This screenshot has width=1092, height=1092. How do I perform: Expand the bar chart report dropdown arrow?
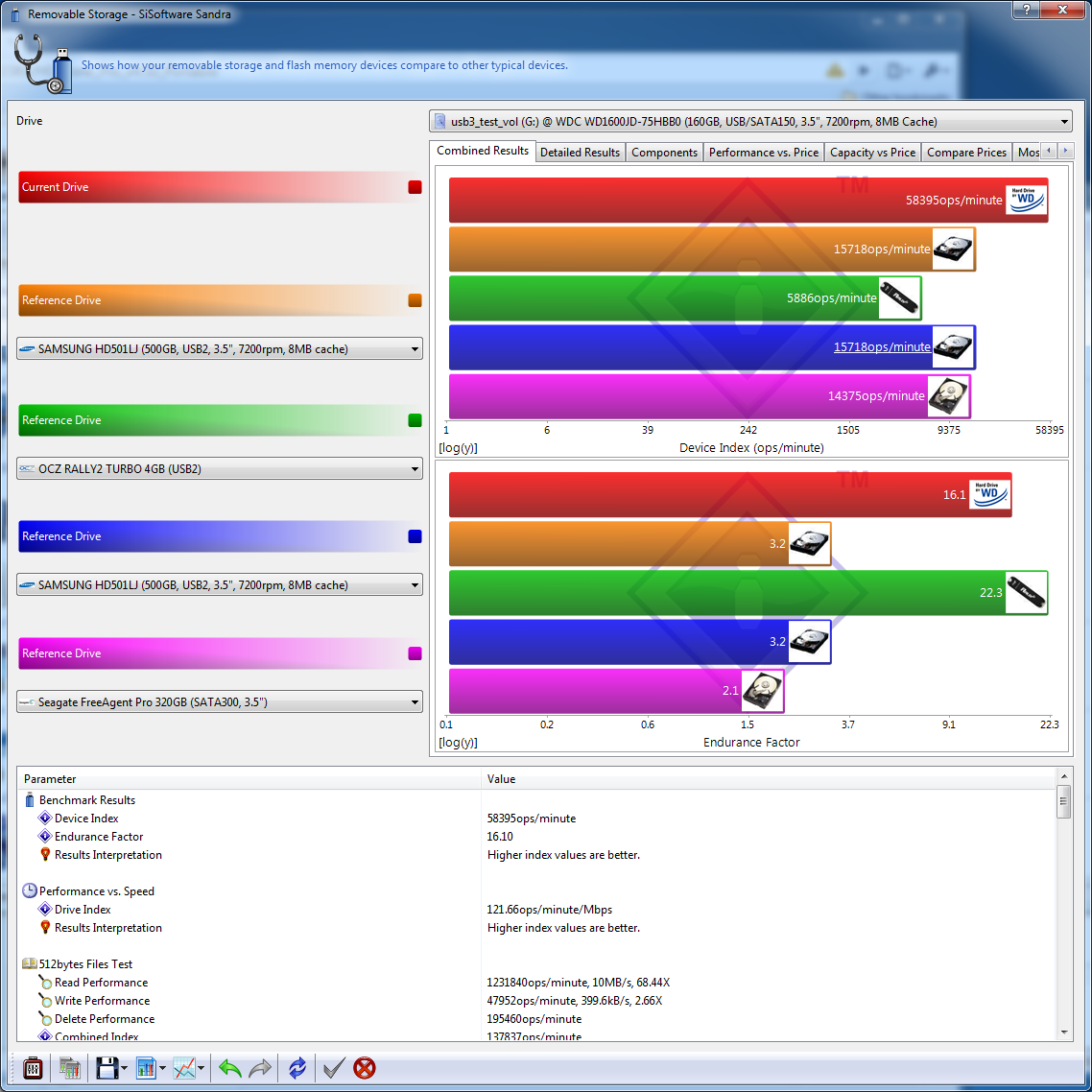coord(162,1068)
